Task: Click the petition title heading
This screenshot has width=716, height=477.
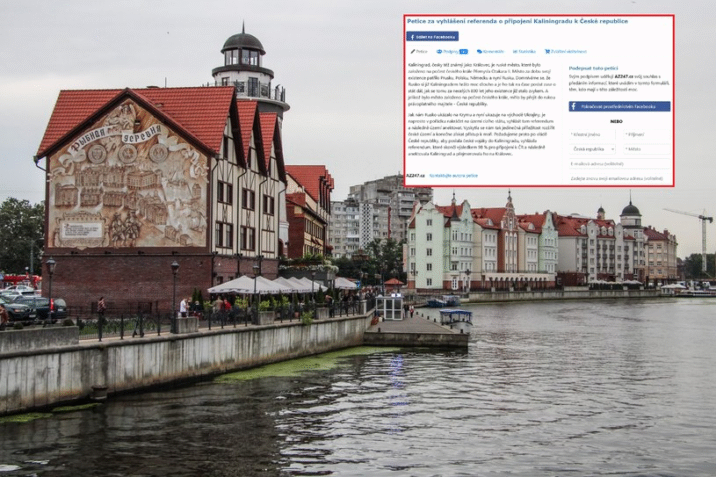Action: coord(517,21)
